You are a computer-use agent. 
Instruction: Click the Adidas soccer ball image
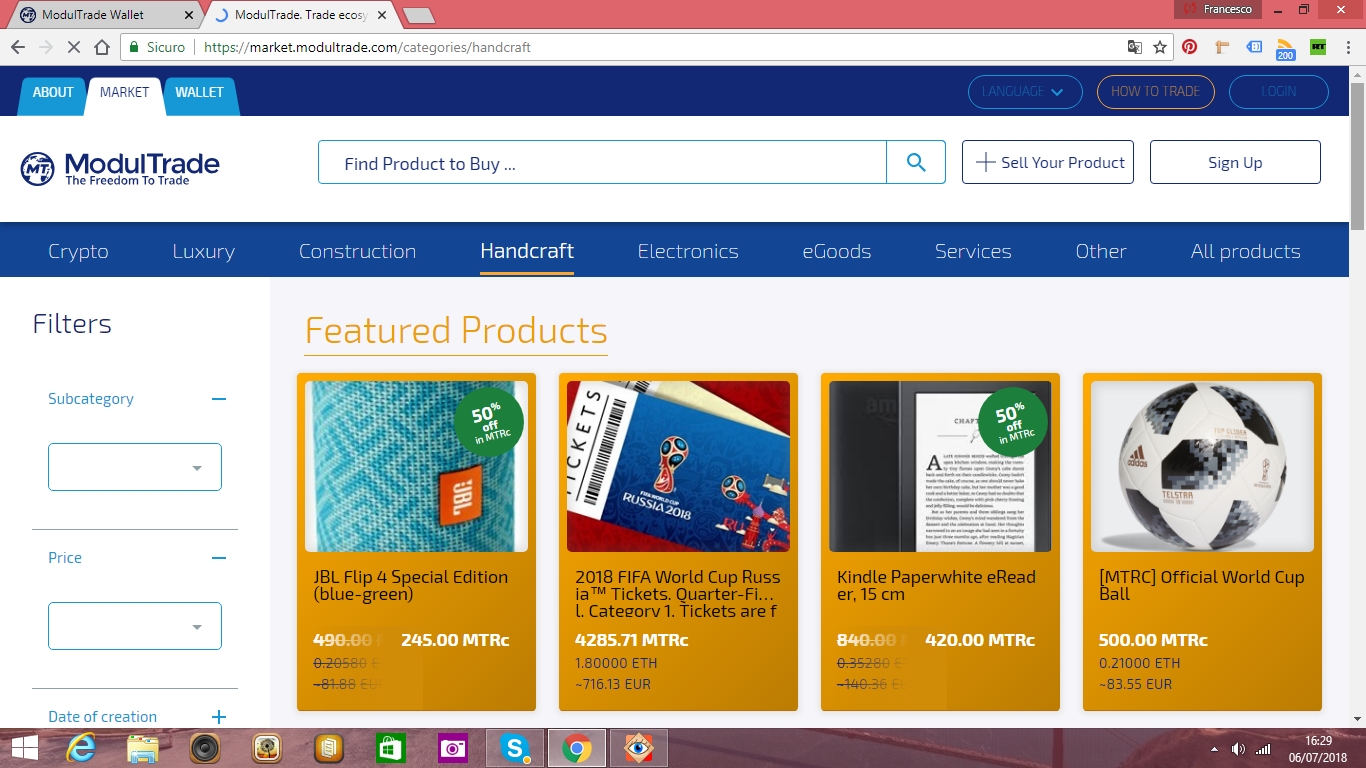click(x=1202, y=466)
